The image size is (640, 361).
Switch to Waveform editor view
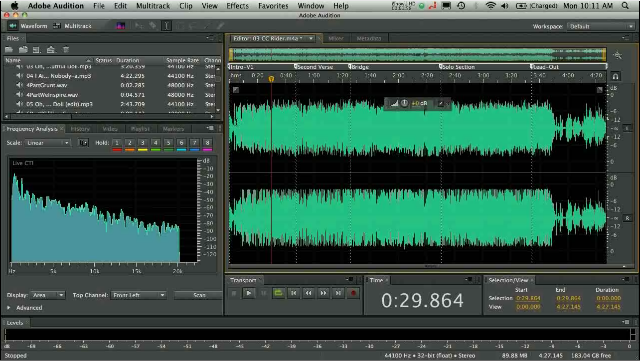click(x=29, y=26)
